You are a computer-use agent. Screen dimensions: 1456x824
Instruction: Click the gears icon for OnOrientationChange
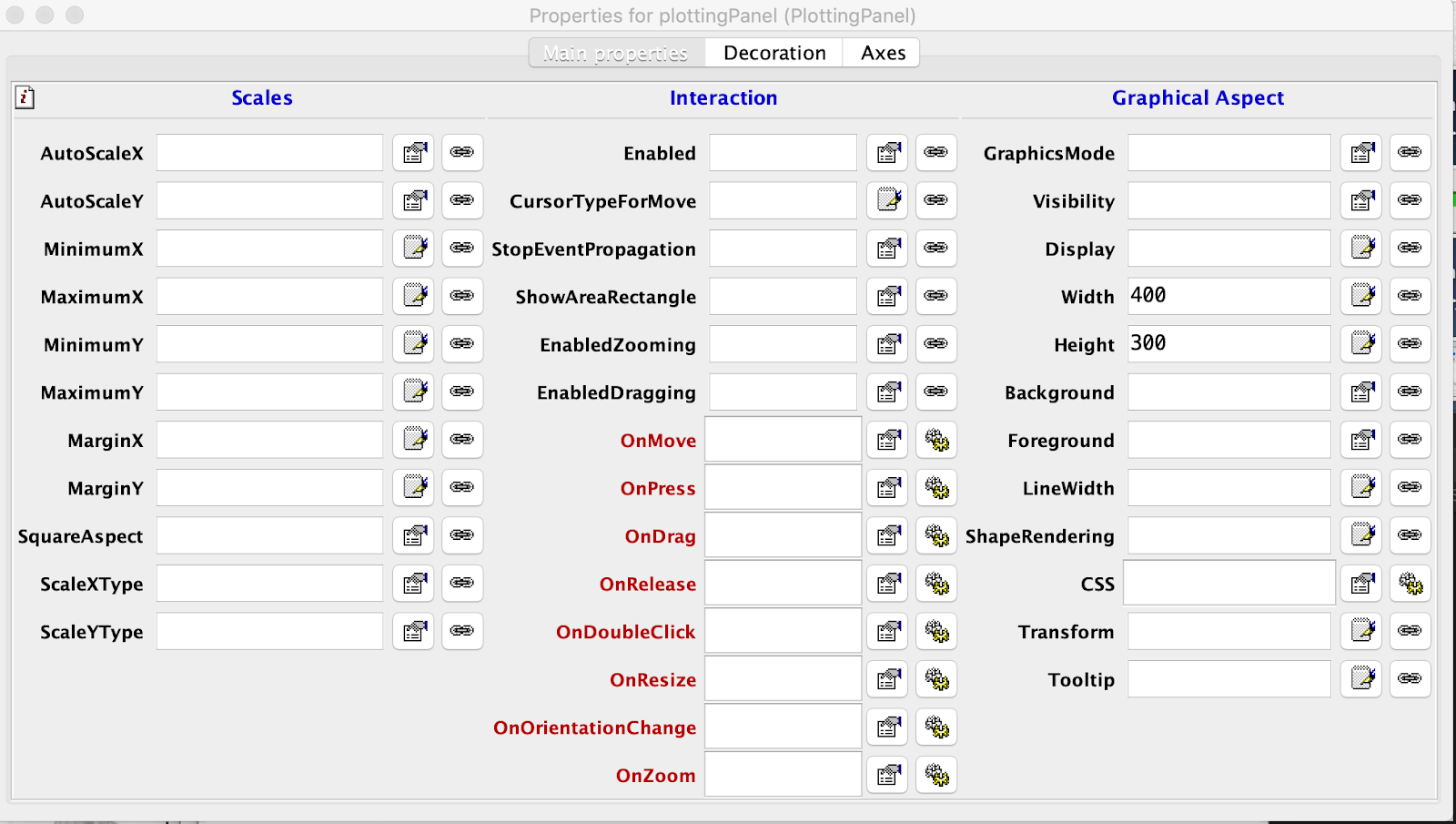pos(936,727)
